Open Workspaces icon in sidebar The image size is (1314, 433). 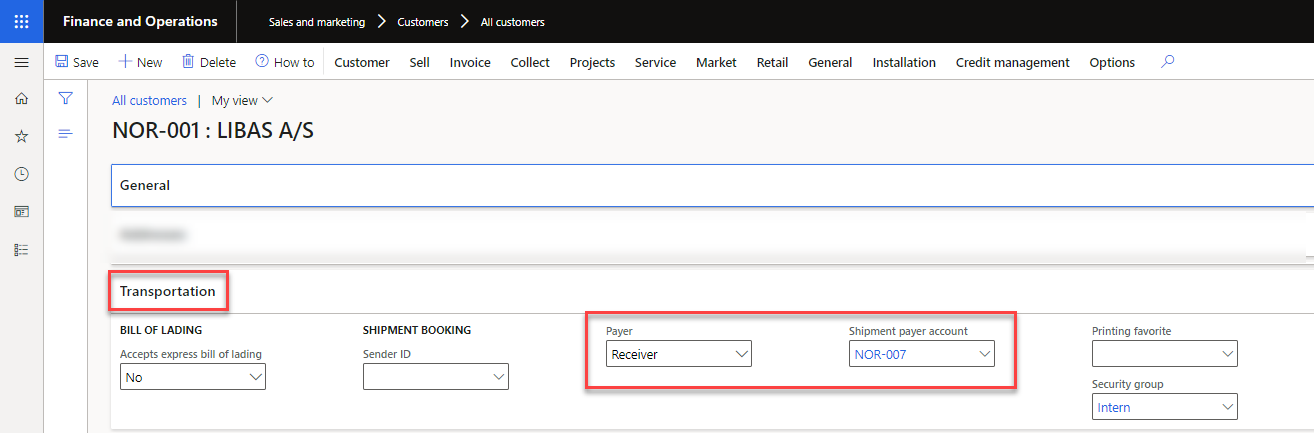21,212
